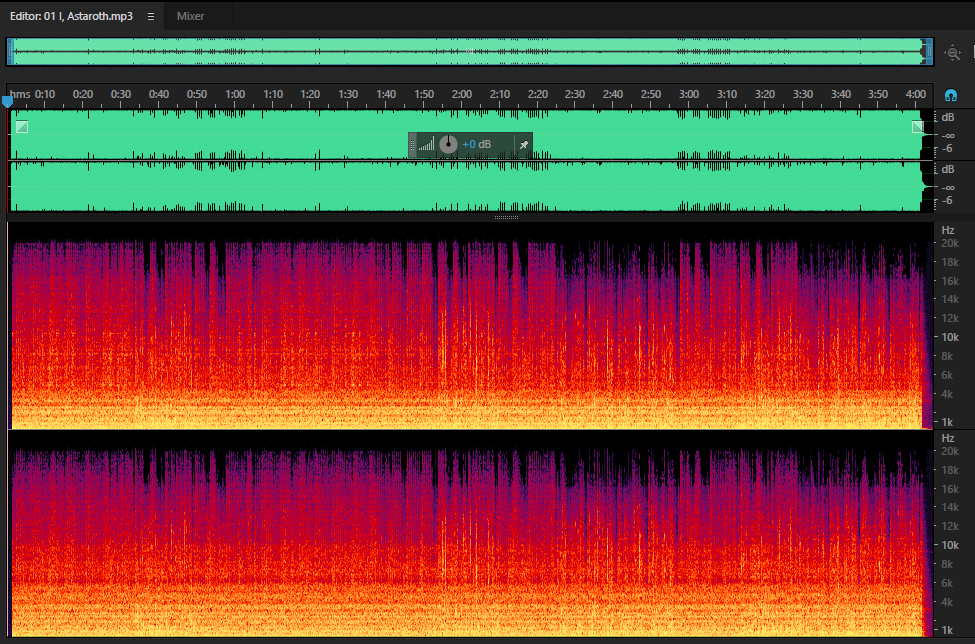The height and width of the screenshot is (644, 975).
Task: Toggle the blue snapping magnet icon
Action: 951,95
